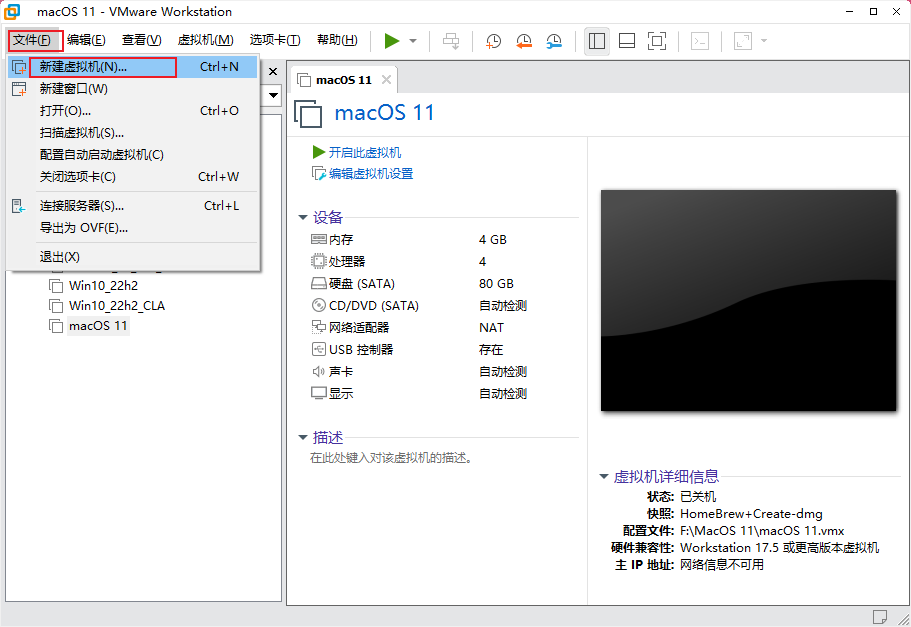Screen dimensions: 911x627
Task: Choose 打开(O)... menu entry
Action: [x=134, y=111]
